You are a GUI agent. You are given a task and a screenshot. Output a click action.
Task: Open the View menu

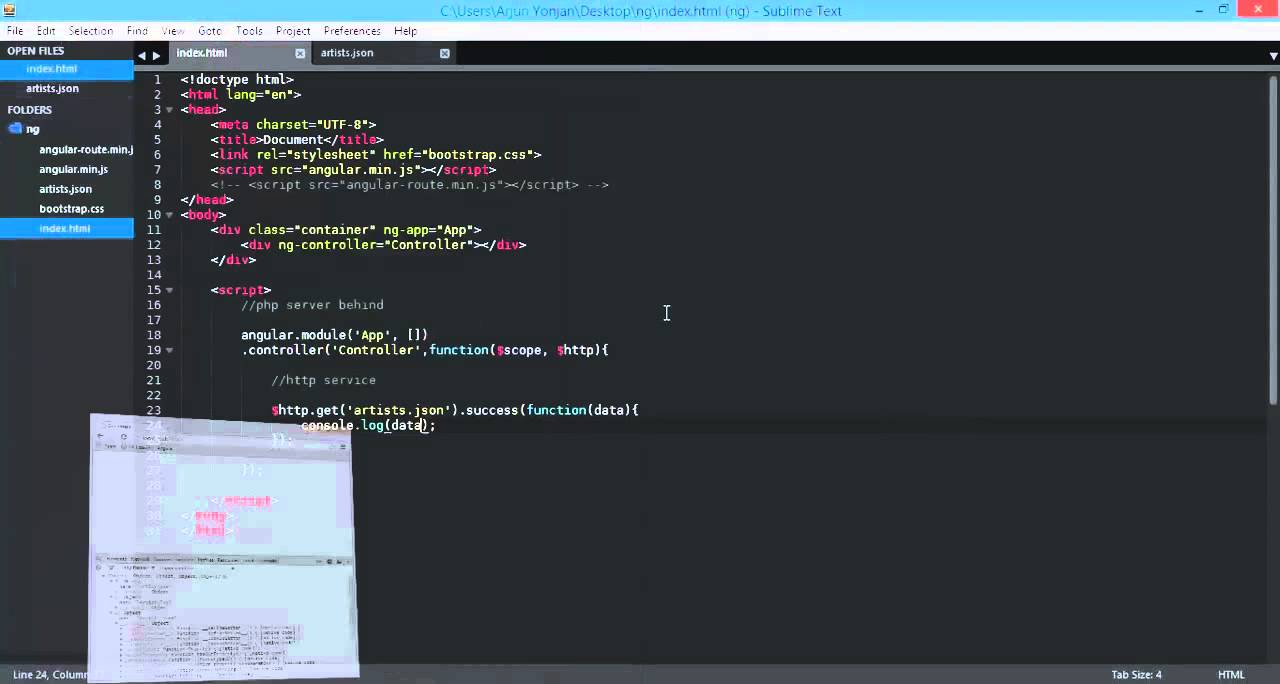coord(173,31)
